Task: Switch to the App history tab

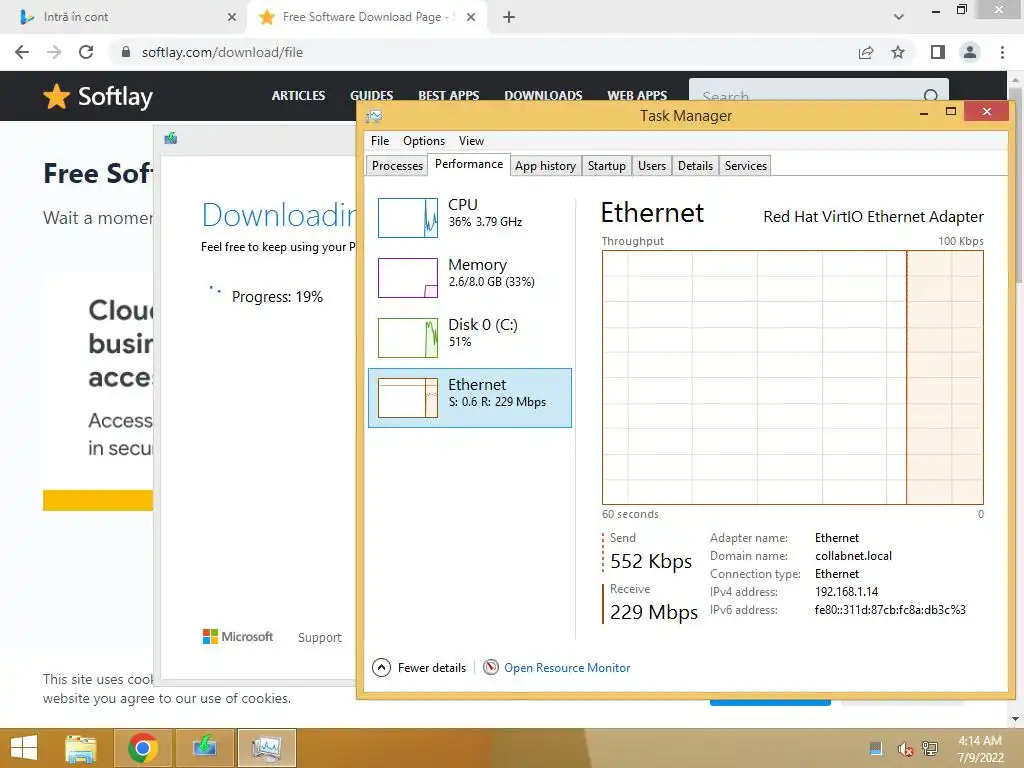Action: point(545,166)
